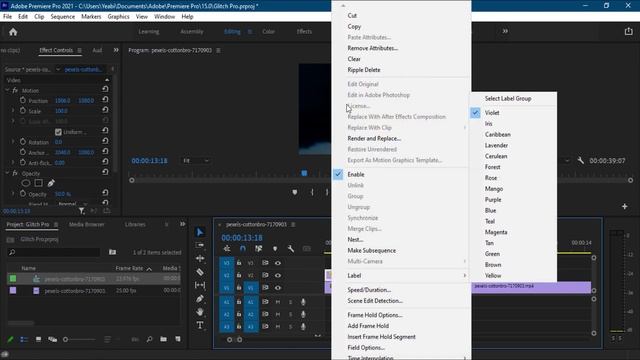Viewport: 640px width, 360px height.
Task: Select the Selection tool arrow
Action: tap(200, 232)
